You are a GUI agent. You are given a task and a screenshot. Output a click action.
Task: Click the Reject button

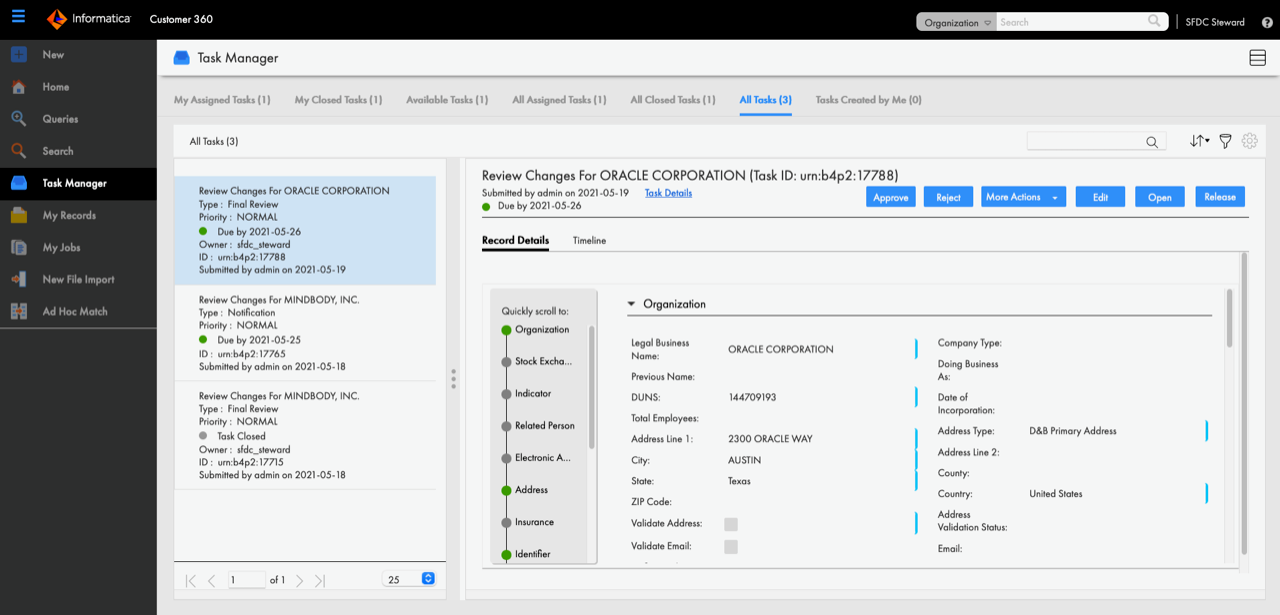point(949,197)
